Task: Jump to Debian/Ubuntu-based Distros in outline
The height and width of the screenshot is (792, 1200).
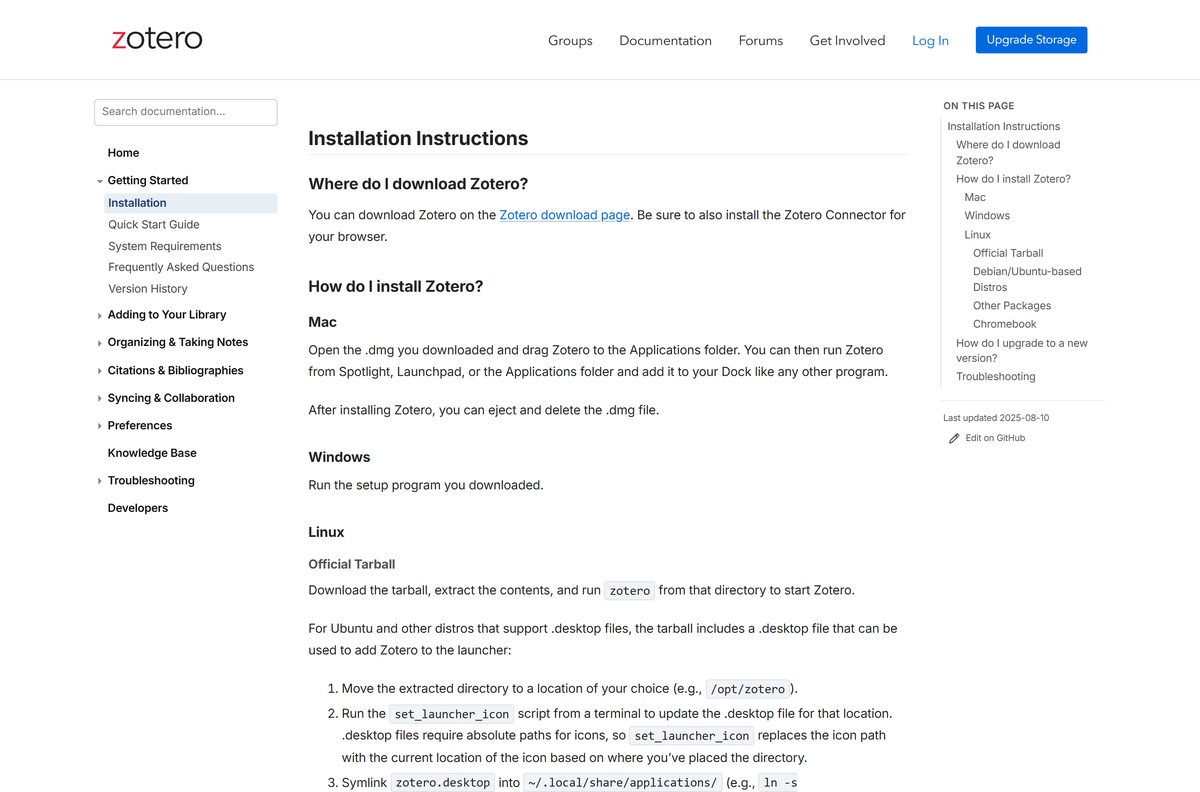Action: 1027,279
